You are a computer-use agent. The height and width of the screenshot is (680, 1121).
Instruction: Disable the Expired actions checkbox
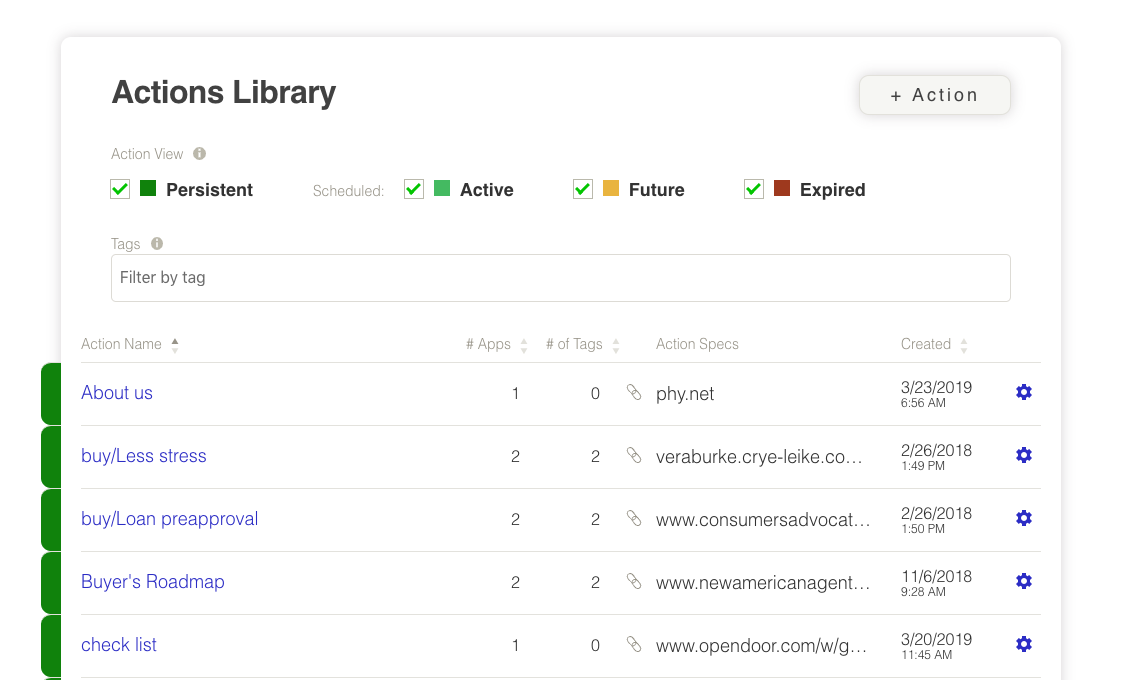754,189
